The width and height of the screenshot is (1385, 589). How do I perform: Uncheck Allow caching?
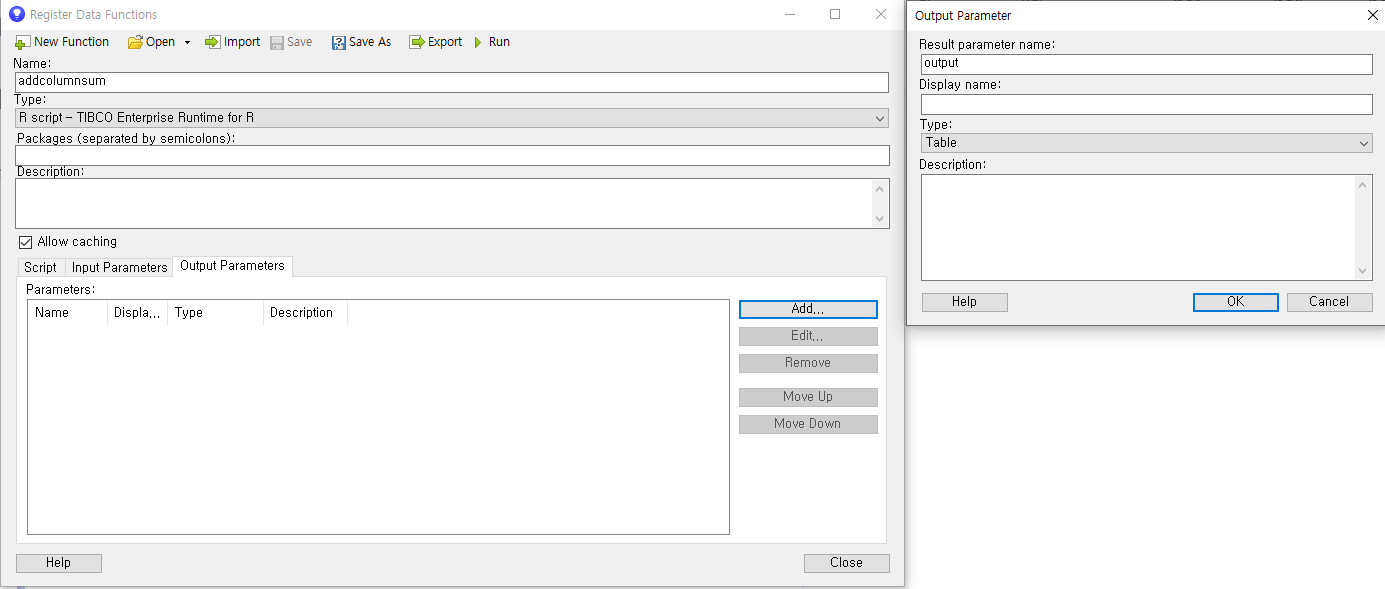click(x=26, y=242)
